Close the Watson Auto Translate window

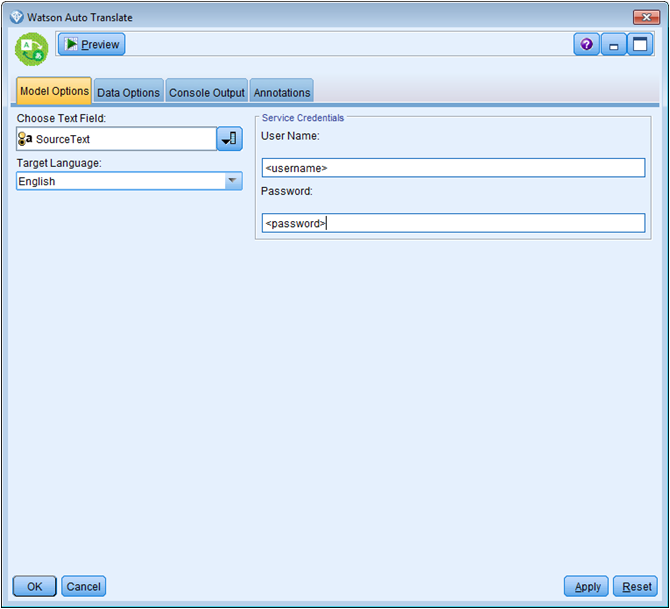pyautogui.click(x=646, y=17)
